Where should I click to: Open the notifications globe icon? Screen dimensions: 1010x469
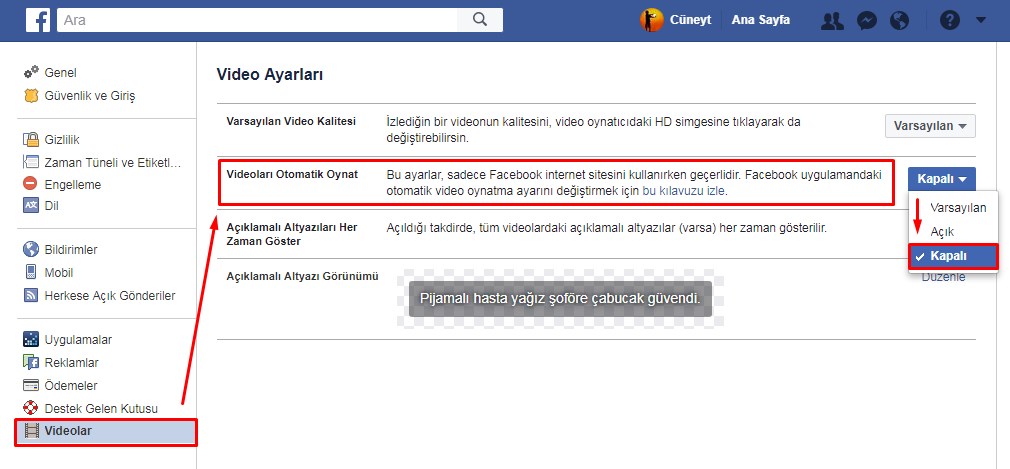tap(899, 20)
